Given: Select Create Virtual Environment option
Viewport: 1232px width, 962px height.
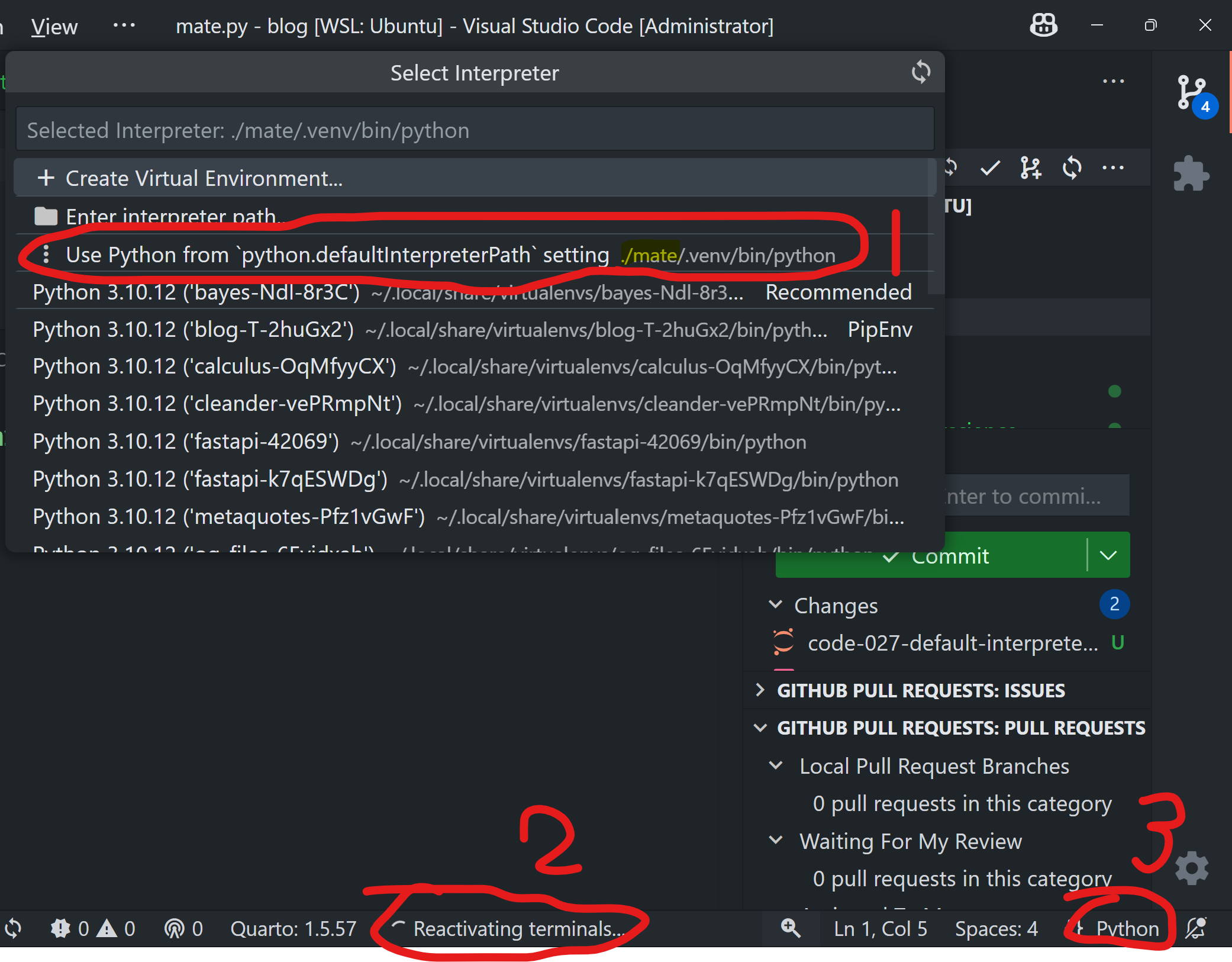Looking at the screenshot, I should coord(475,178).
